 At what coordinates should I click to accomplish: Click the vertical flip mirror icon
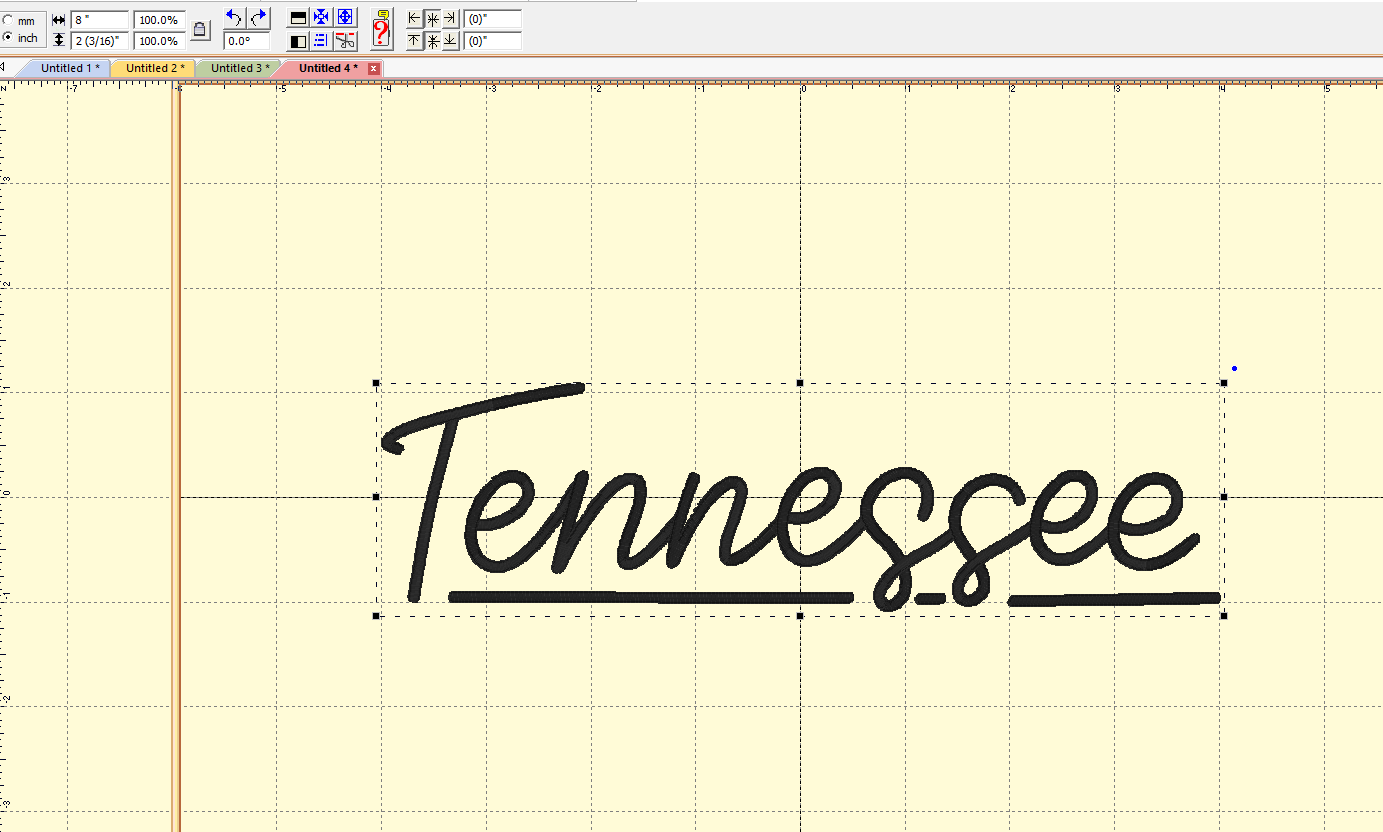click(x=298, y=17)
